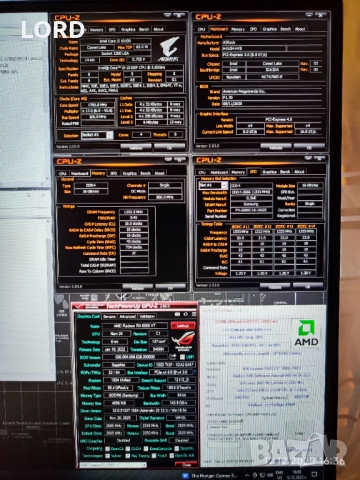
Task: Open the Mainboard tab in the Memory window
Action: 79,173
